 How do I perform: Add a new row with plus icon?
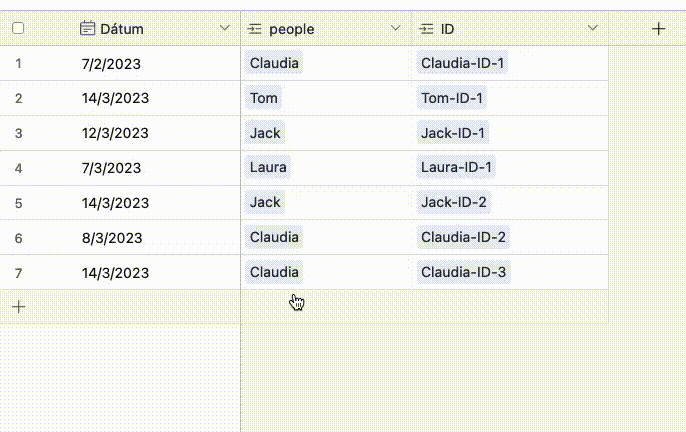[18, 306]
